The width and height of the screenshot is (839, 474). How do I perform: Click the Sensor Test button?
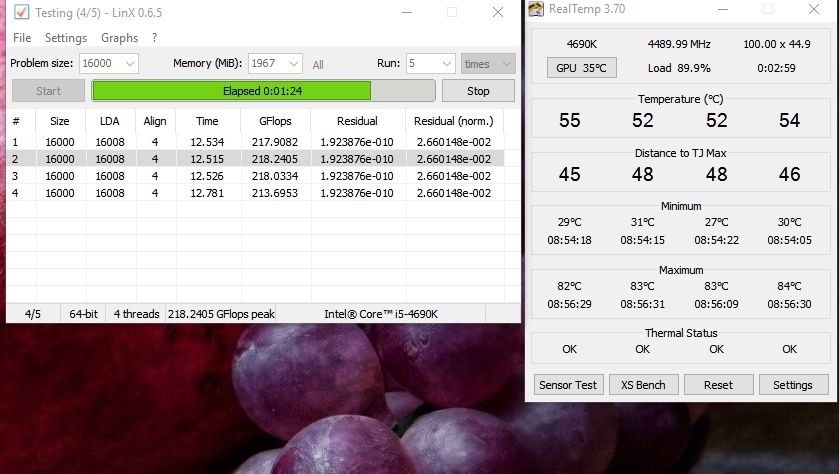pyautogui.click(x=568, y=385)
